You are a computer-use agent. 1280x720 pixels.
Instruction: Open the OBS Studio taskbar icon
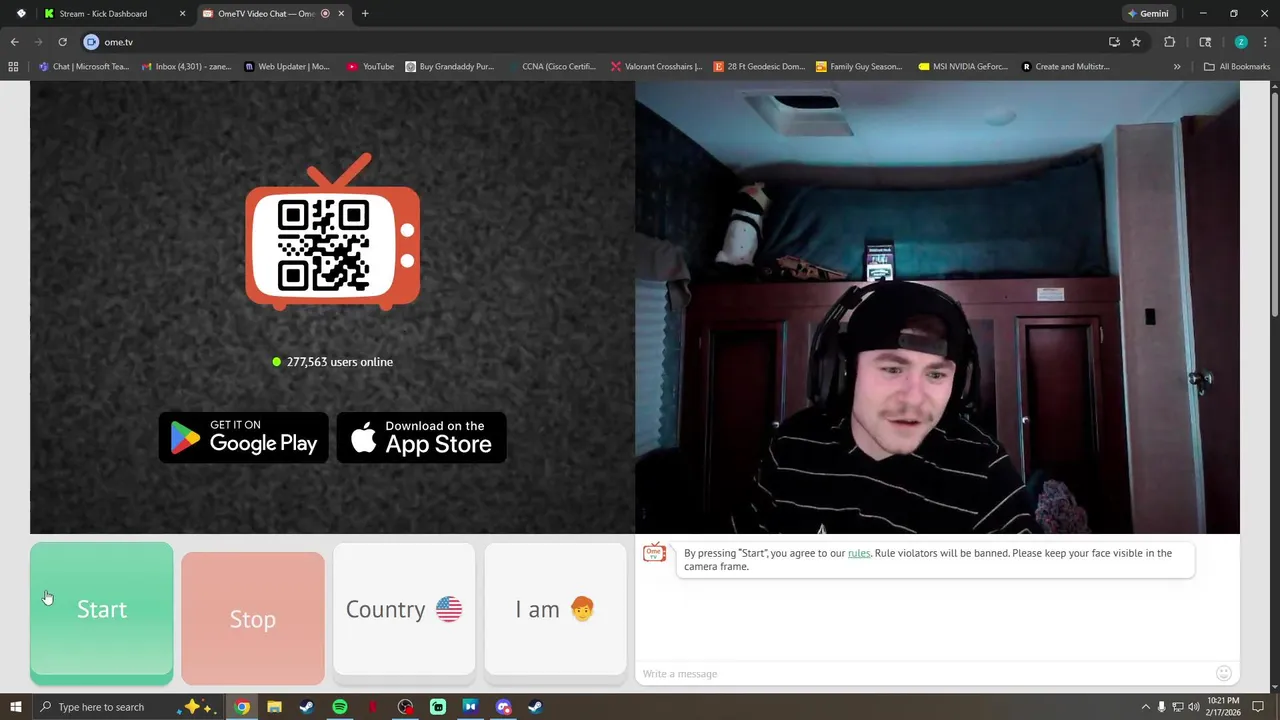[405, 707]
